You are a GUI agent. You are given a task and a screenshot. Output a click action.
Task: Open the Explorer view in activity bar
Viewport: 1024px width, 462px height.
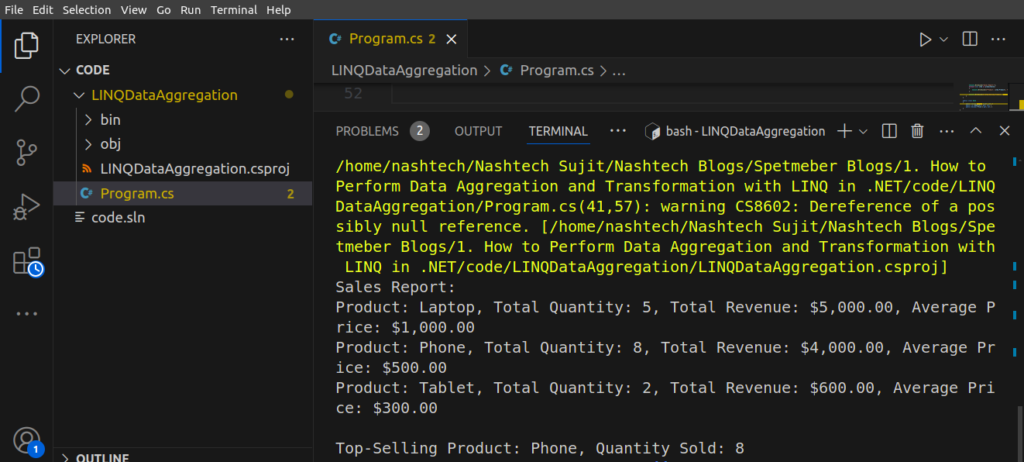(27, 45)
